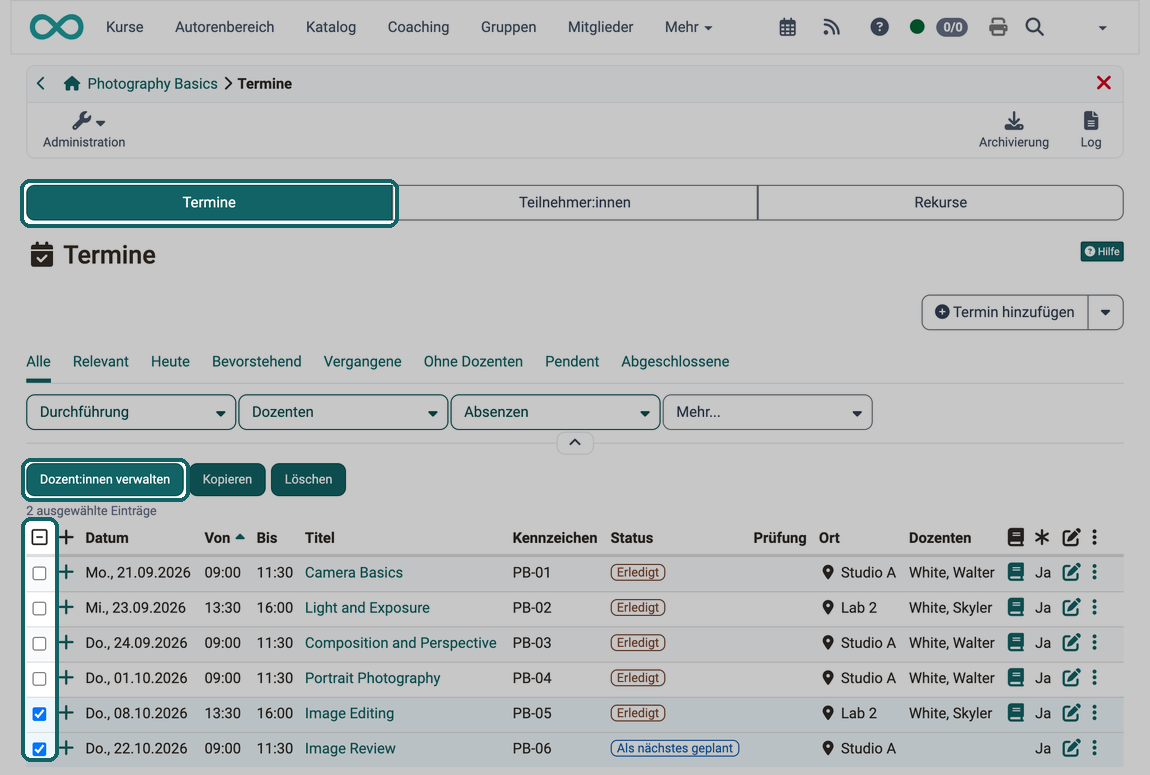The image size is (1150, 775).
Task: Uncheck the Image Editing row checkbox
Action: tap(40, 713)
